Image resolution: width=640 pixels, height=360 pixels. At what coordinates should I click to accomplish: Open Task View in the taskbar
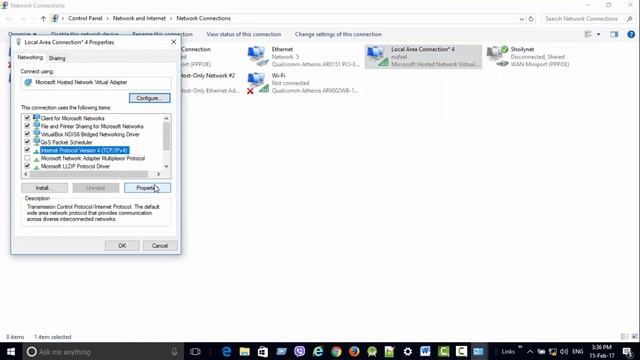tap(195, 351)
